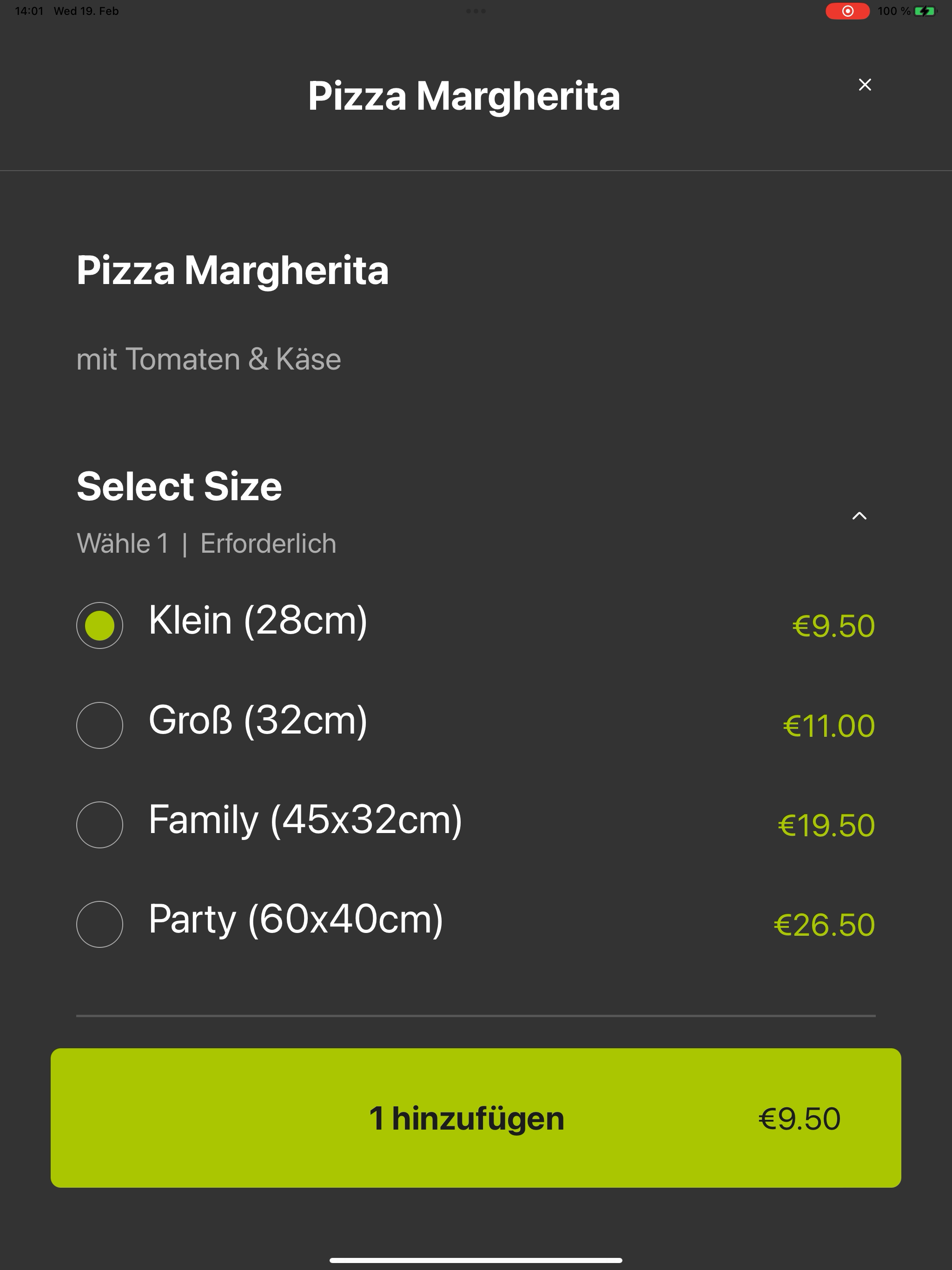Tap the Wähle 1 | Erforderlich subtitle
Image resolution: width=952 pixels, height=1270 pixels.
pyautogui.click(x=206, y=543)
